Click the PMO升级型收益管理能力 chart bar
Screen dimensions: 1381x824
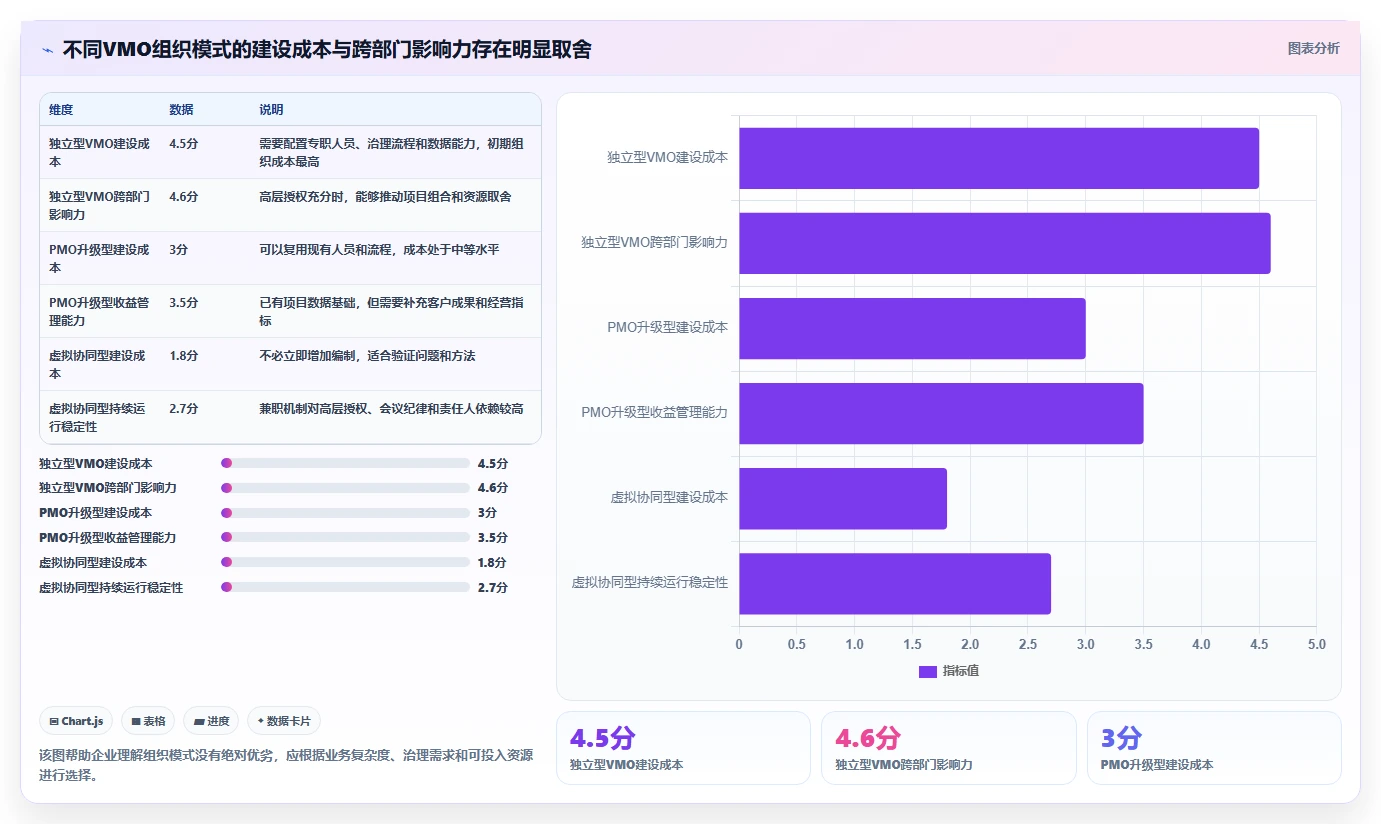point(941,413)
